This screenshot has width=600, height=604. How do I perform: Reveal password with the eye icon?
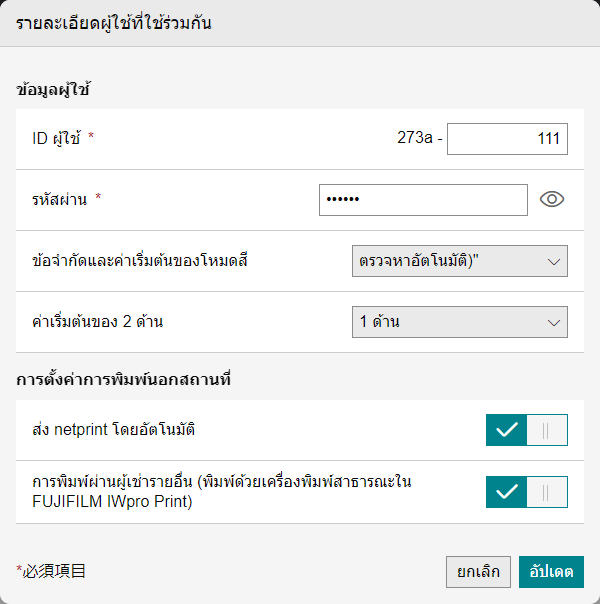pyautogui.click(x=552, y=199)
